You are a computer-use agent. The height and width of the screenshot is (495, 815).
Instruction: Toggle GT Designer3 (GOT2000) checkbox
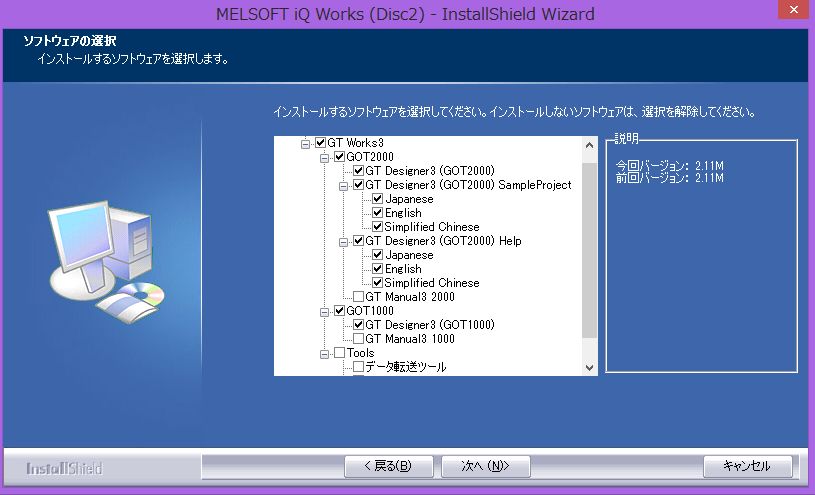359,171
